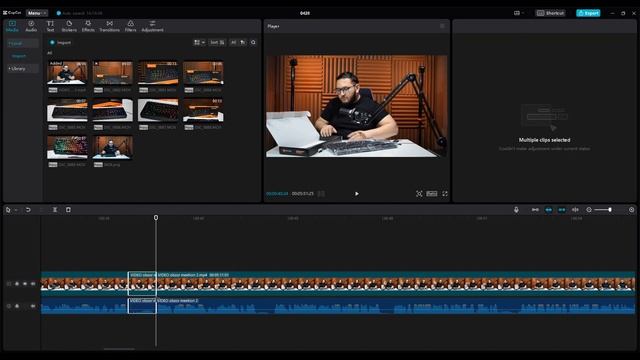Open the Stickers tab

click(x=69, y=26)
